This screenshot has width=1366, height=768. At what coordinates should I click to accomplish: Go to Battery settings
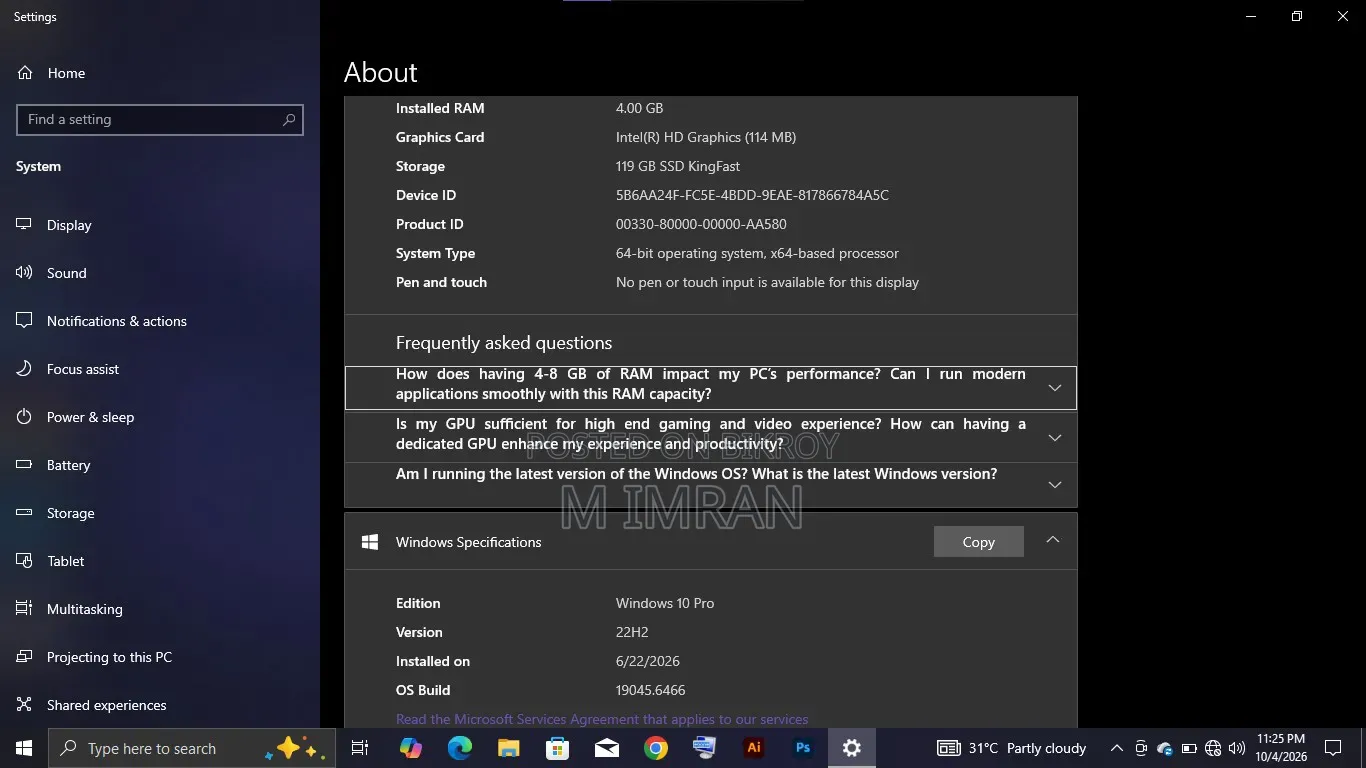tap(160, 465)
